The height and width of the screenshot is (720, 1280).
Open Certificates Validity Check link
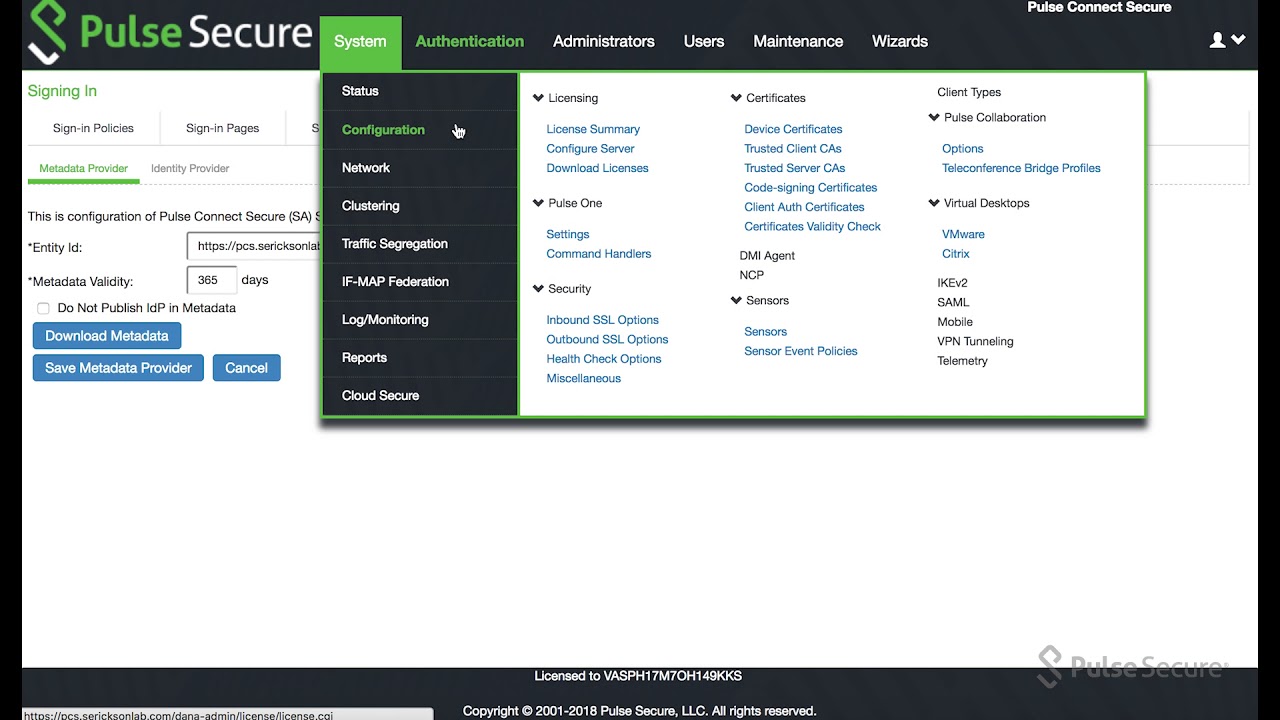pos(812,227)
